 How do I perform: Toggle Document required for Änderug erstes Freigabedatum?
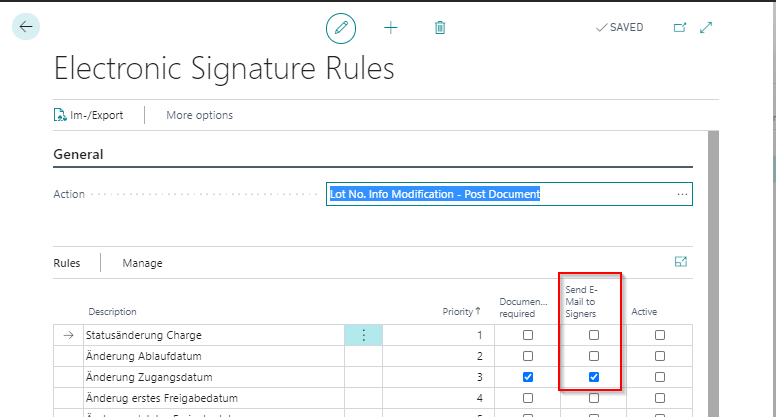(528, 398)
